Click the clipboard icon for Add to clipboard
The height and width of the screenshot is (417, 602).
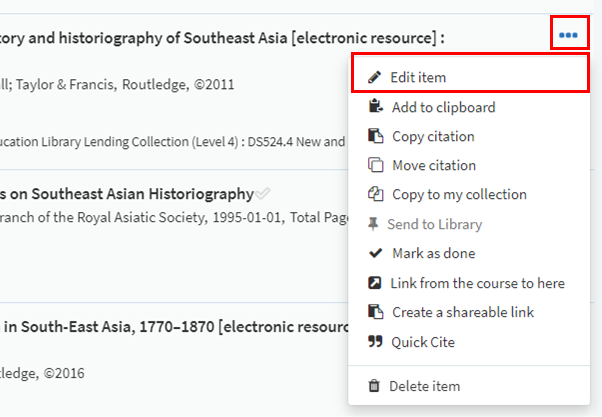click(x=375, y=107)
